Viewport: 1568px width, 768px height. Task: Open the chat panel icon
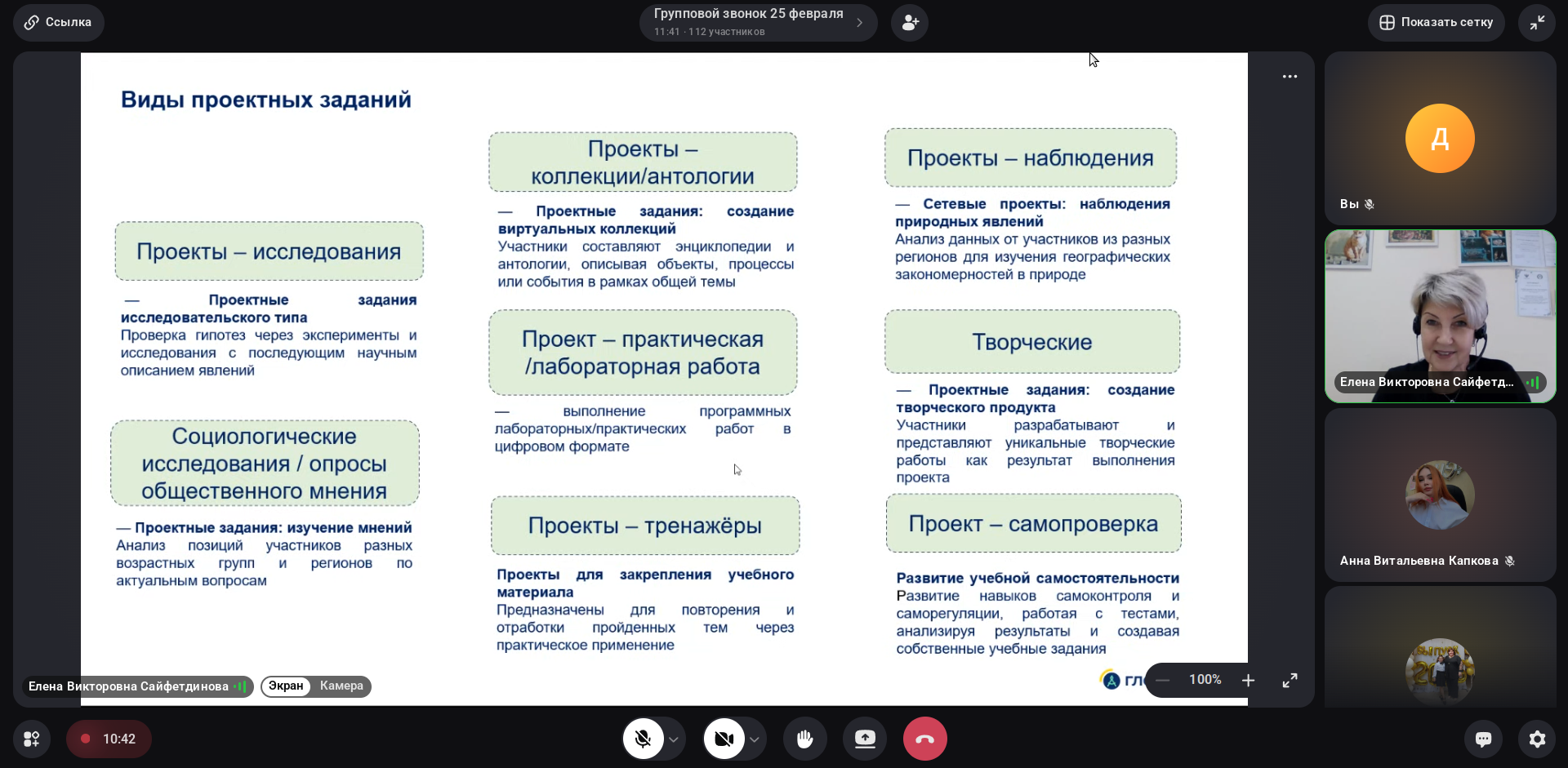(1483, 739)
